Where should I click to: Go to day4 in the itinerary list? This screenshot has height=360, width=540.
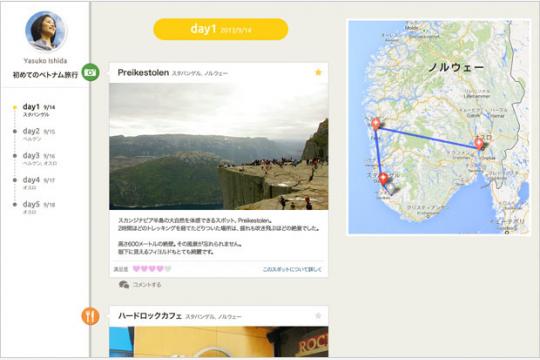click(38, 183)
